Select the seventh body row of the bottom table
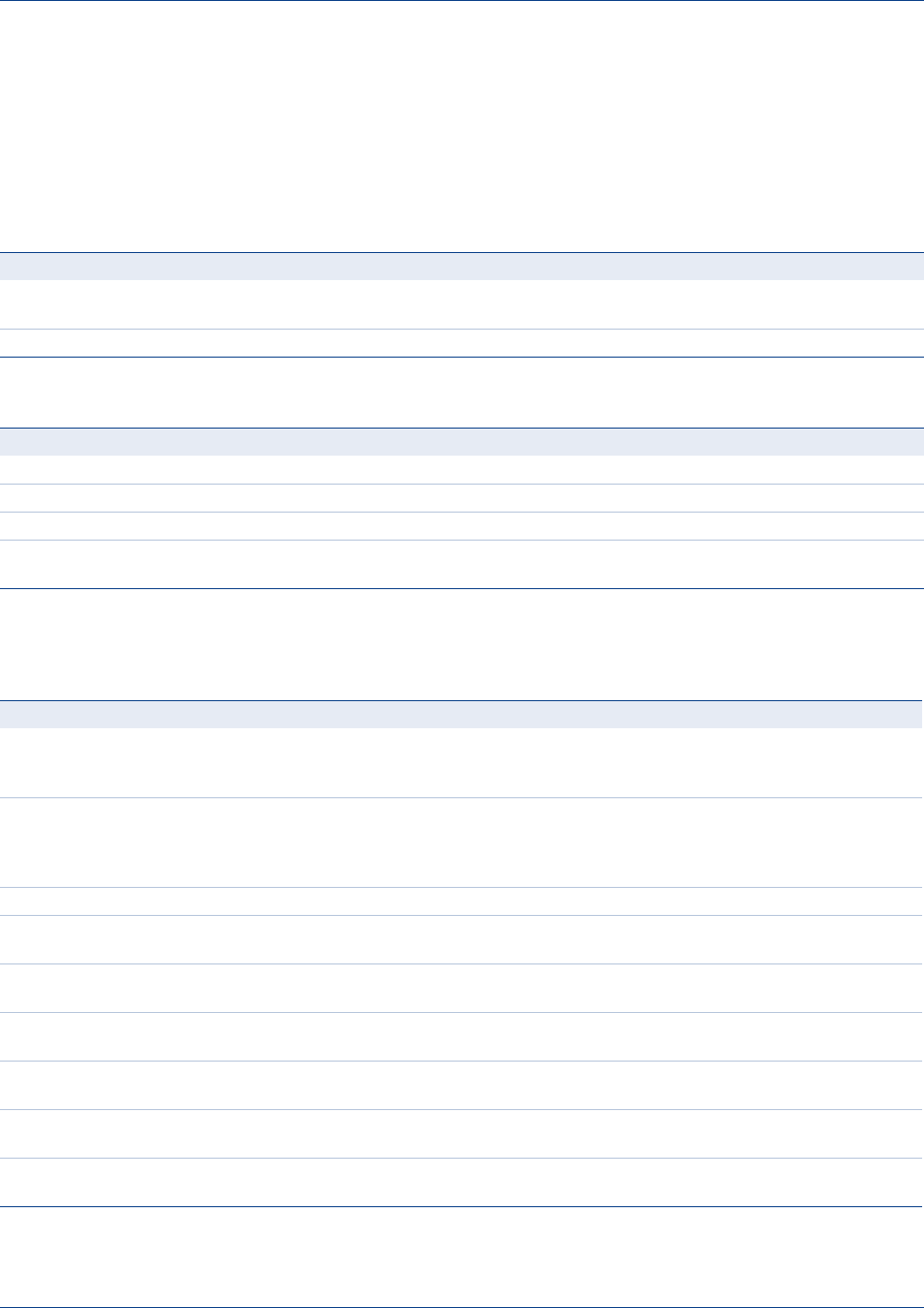 [x=462, y=1085]
